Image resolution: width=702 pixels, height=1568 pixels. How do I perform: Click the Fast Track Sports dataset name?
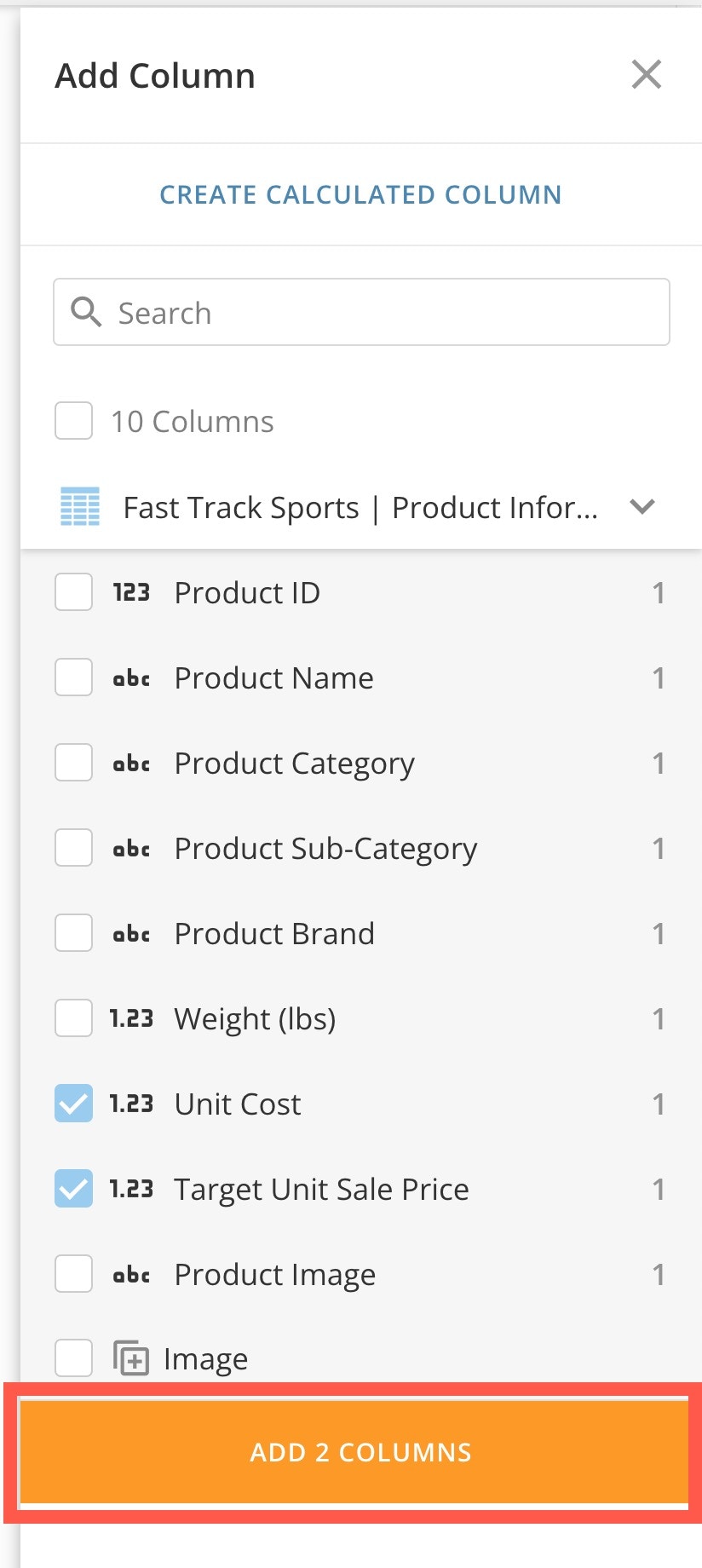point(360,508)
